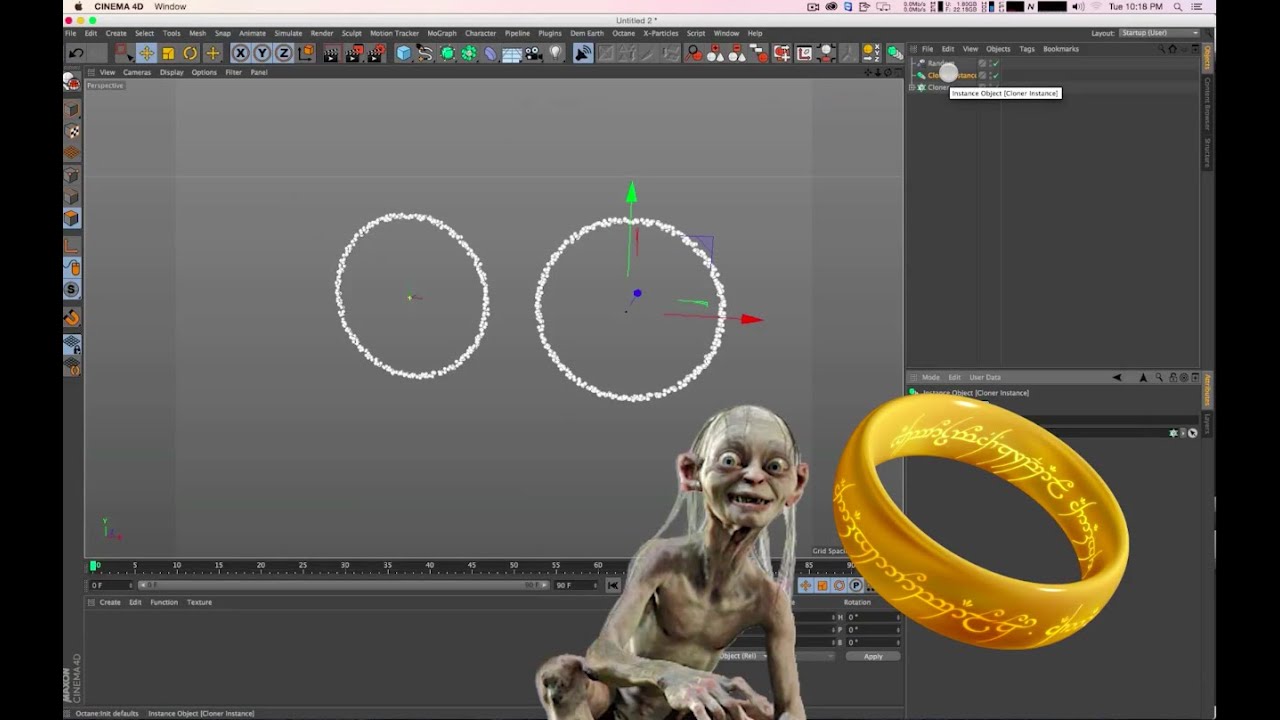
Task: Open the Layout Startup (User) dropdown
Action: [1159, 33]
